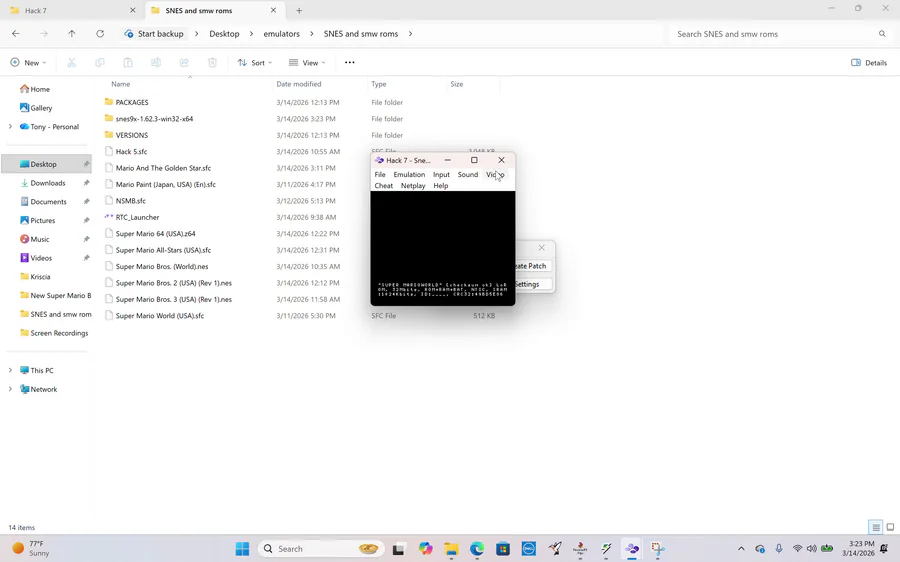Open the View dropdown
900x562 pixels.
click(x=307, y=63)
